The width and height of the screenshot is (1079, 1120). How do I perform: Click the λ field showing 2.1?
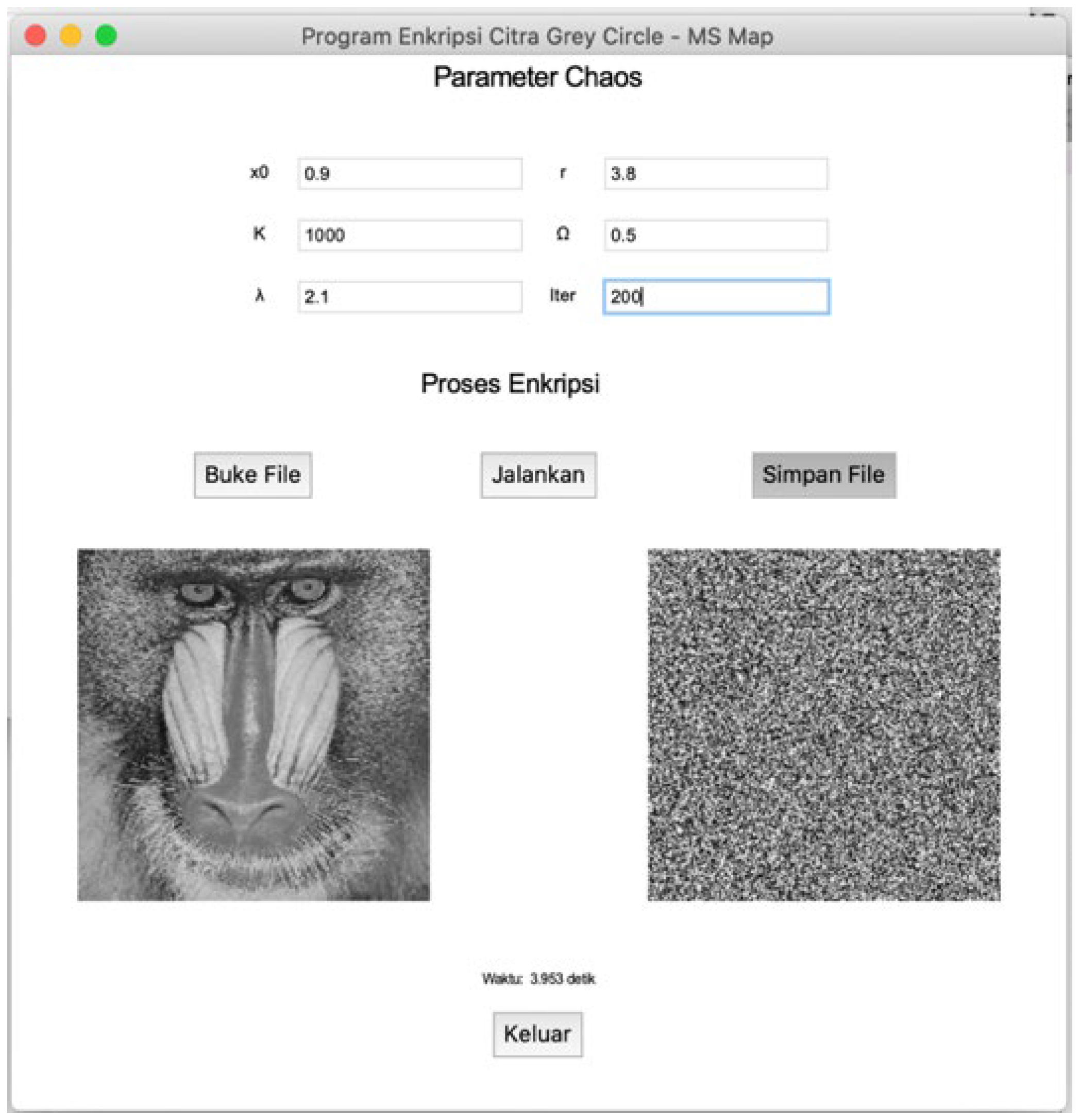pyautogui.click(x=410, y=296)
